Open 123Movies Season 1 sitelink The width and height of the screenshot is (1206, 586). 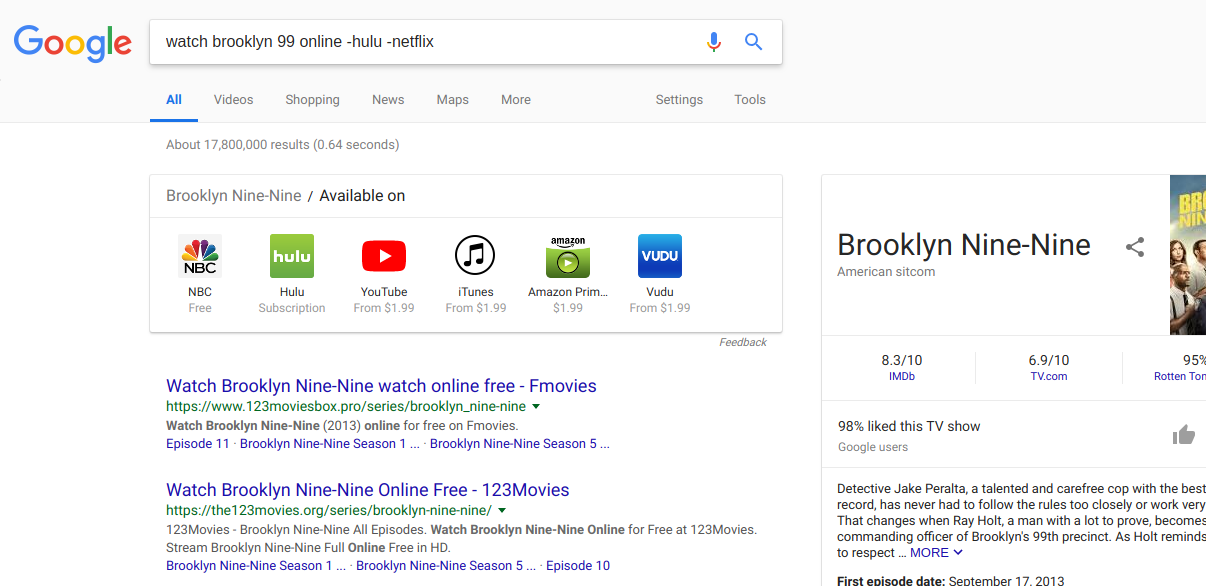pyautogui.click(x=256, y=566)
